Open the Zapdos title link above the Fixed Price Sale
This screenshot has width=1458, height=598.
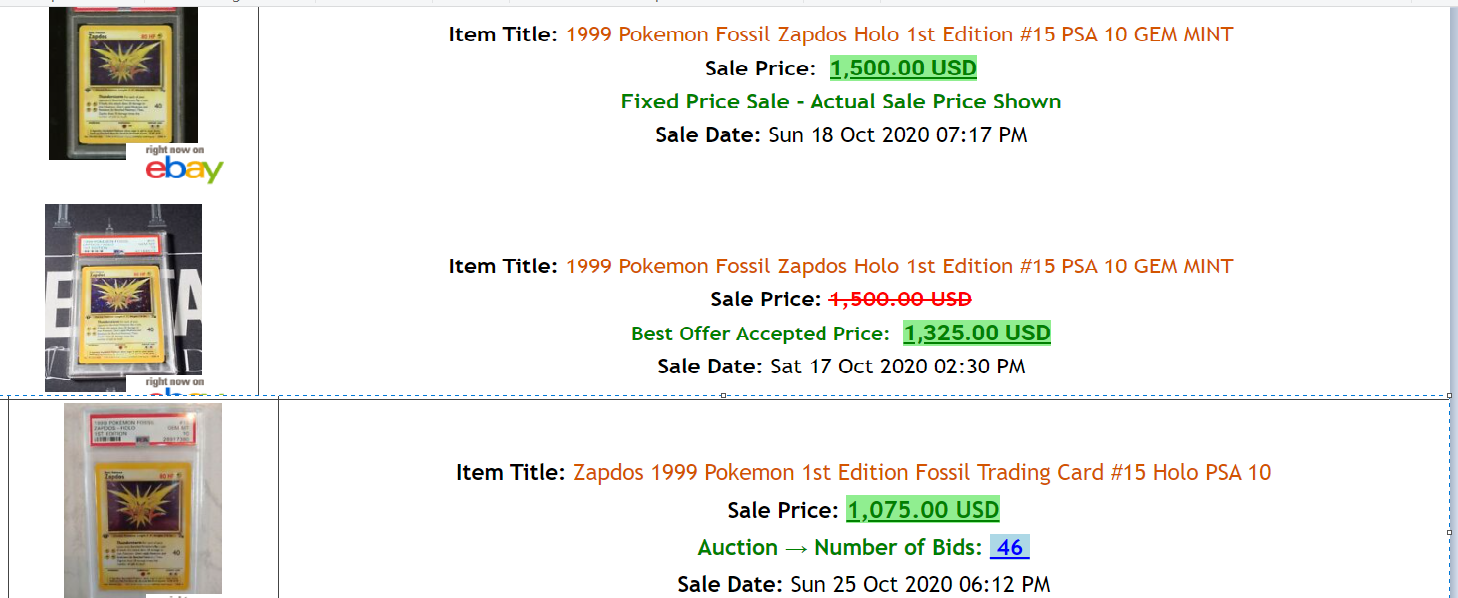900,35
